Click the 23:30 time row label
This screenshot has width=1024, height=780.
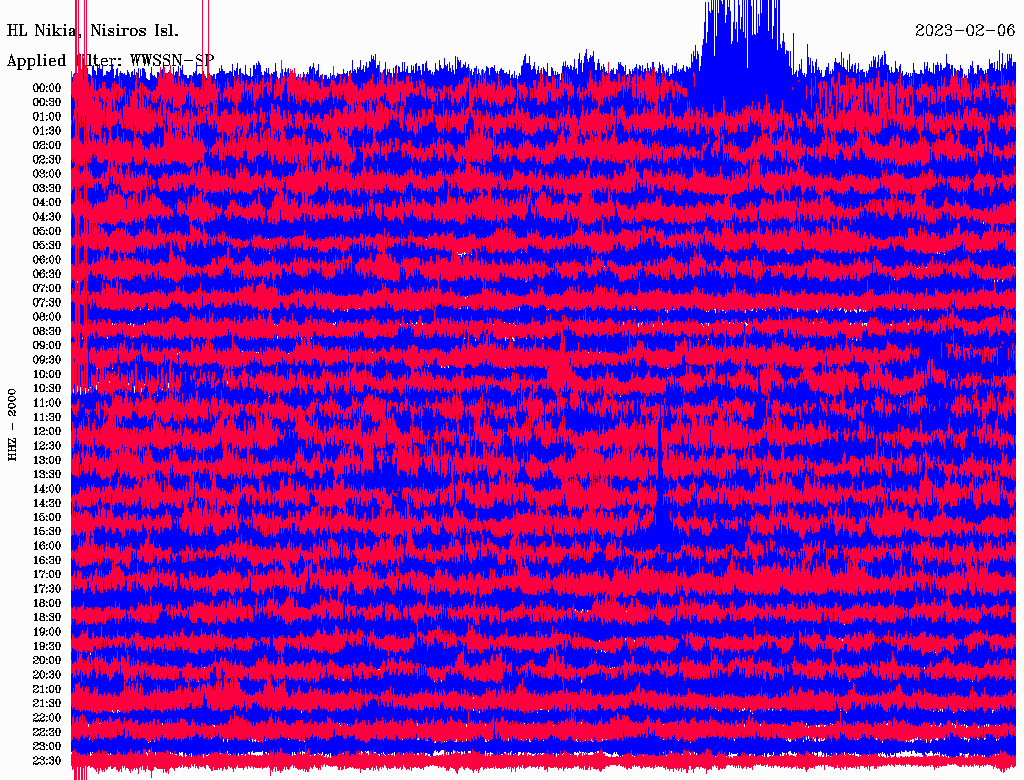coord(47,761)
